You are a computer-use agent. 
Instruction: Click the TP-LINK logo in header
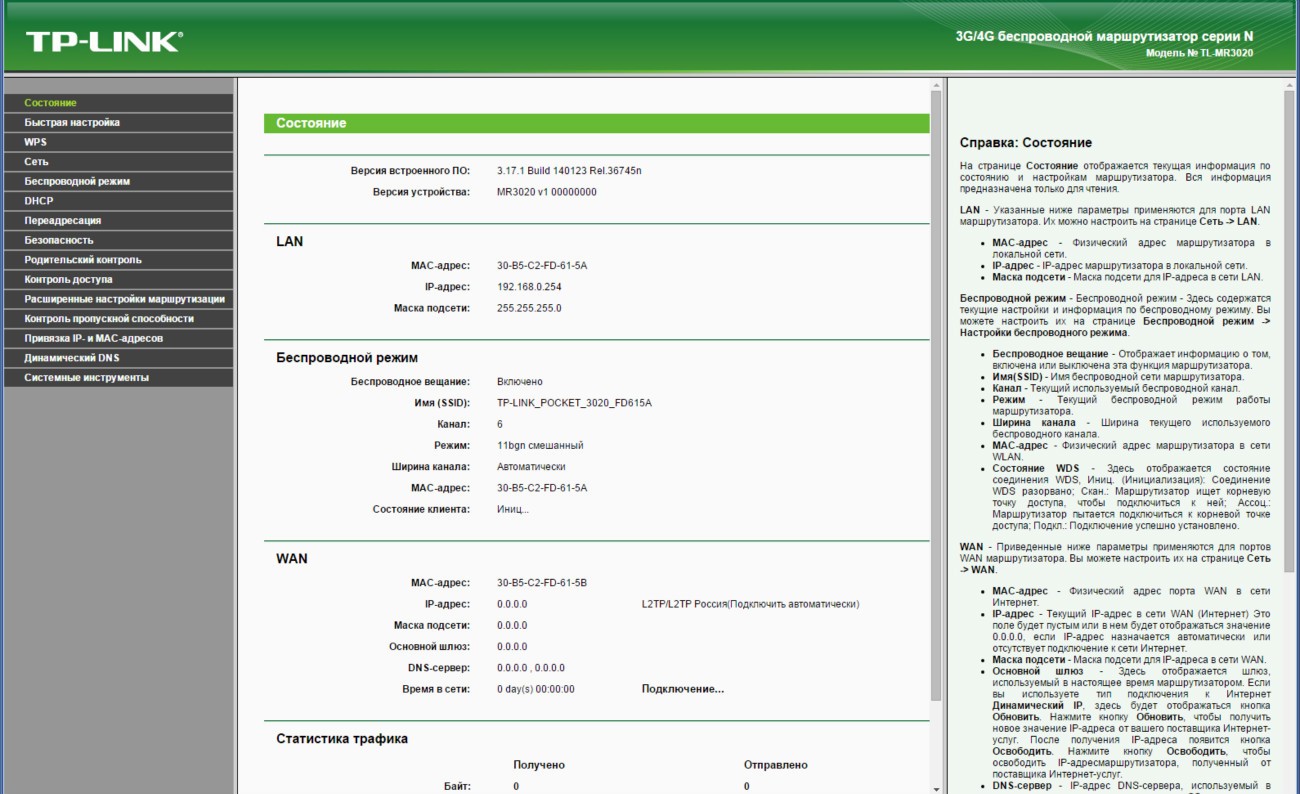pos(104,41)
